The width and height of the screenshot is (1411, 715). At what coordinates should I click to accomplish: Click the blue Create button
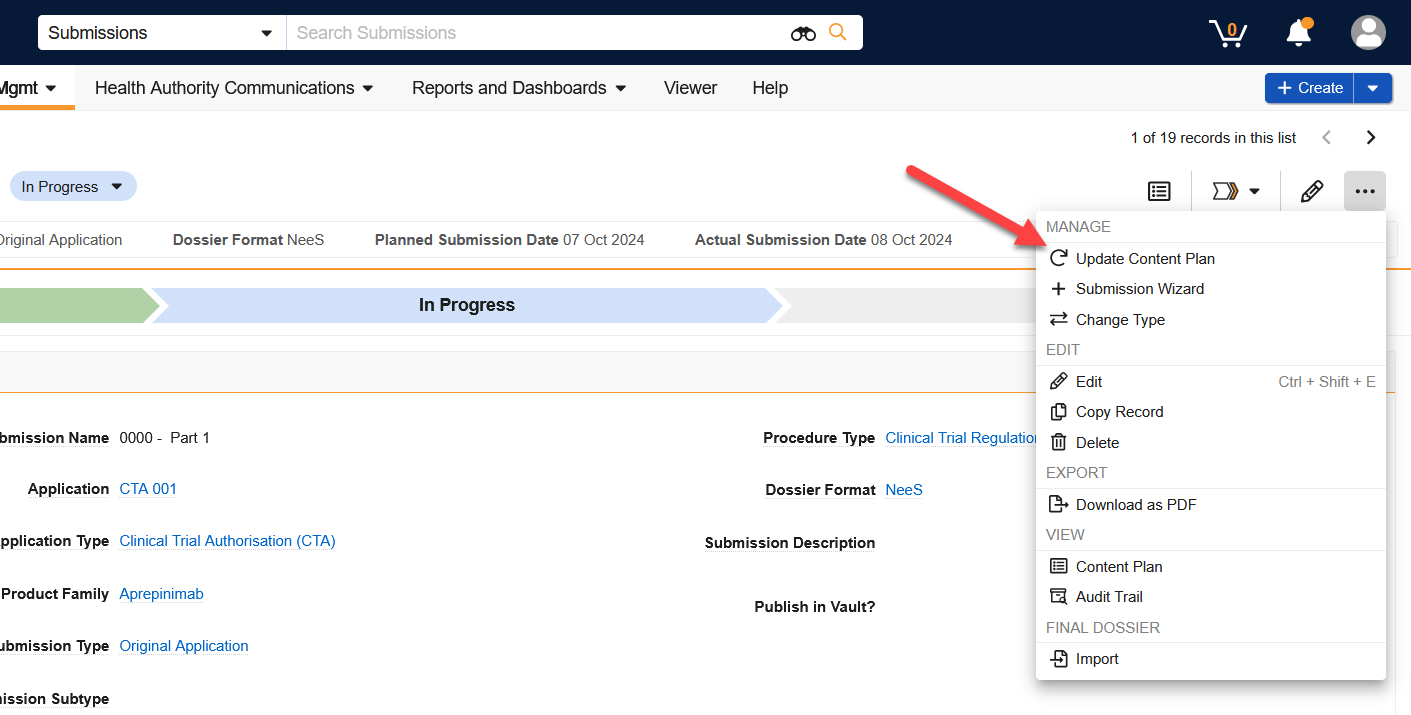tap(1309, 88)
